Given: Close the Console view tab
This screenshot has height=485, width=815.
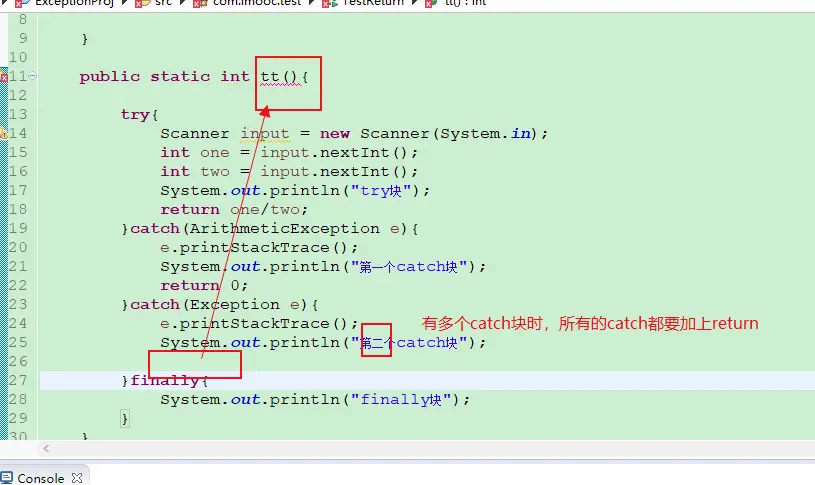Looking at the screenshot, I should 77,478.
